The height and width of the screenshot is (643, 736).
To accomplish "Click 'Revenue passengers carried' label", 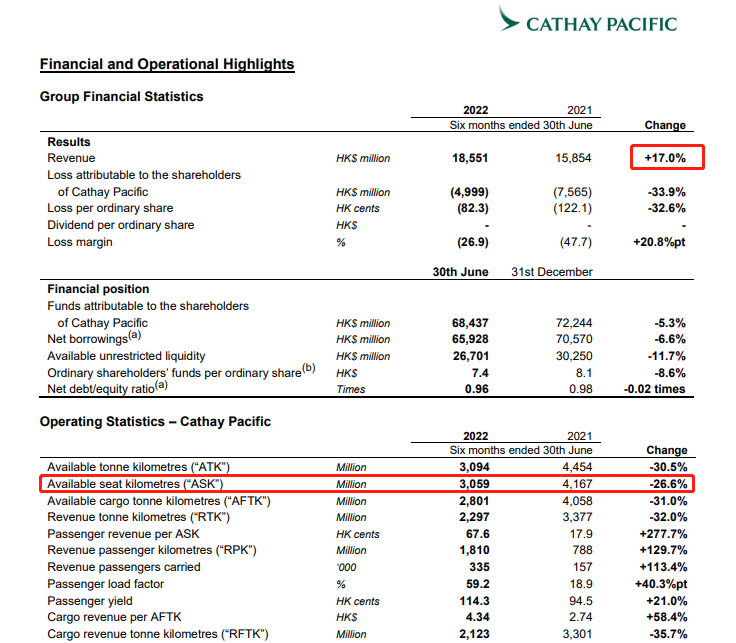I will click(x=124, y=567).
